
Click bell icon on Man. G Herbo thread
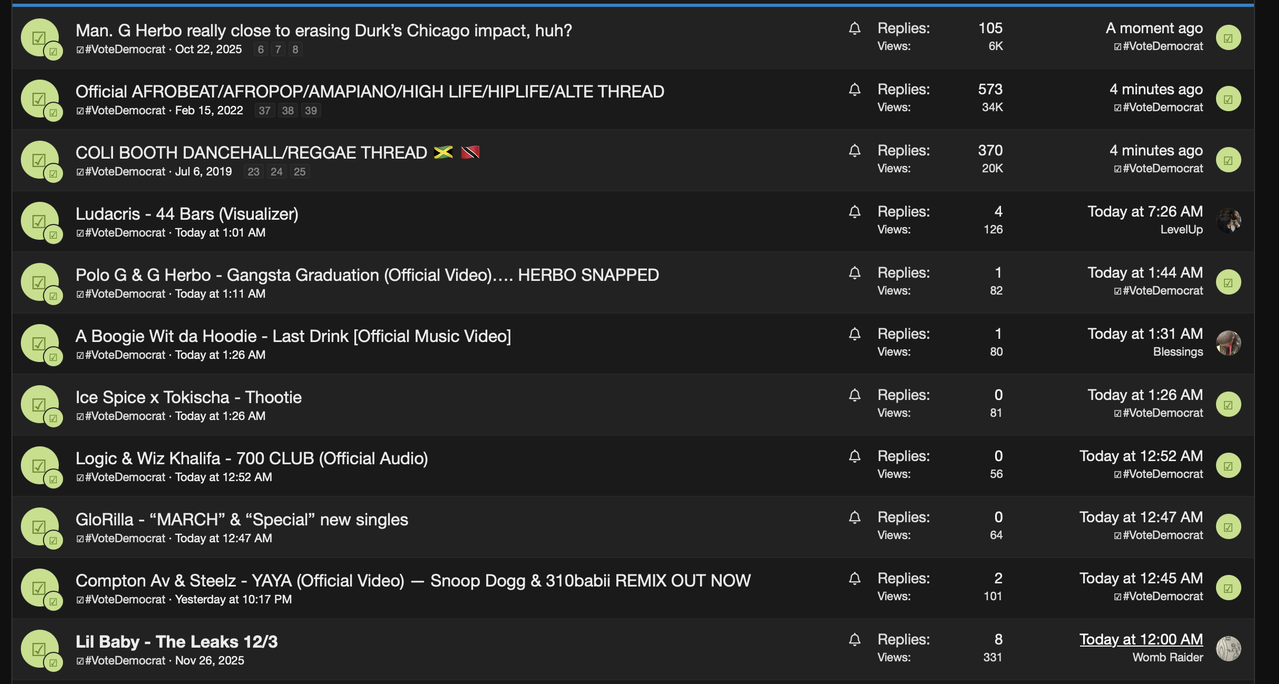coord(854,29)
